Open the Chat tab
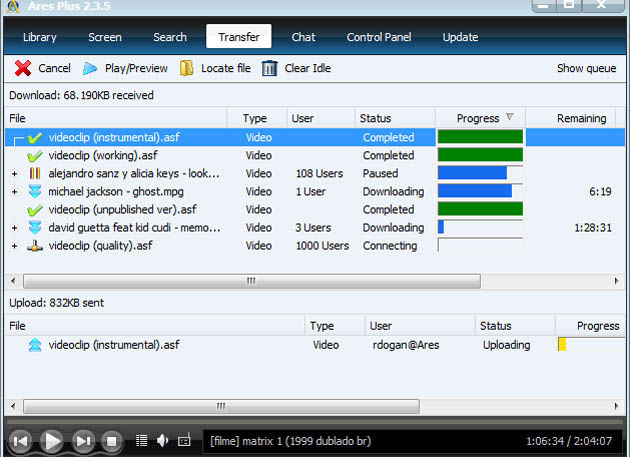 pyautogui.click(x=303, y=37)
